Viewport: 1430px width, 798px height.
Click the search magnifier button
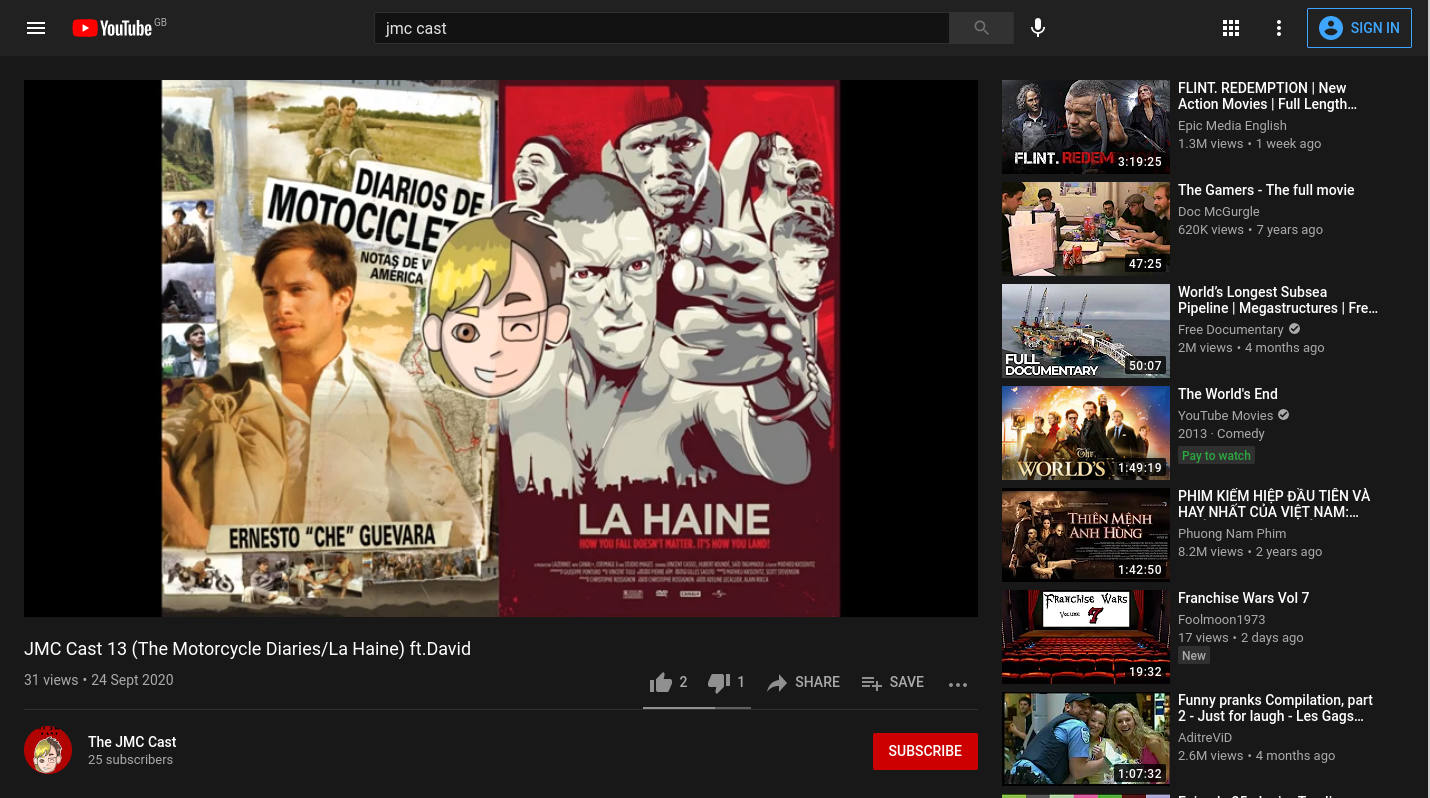click(x=981, y=28)
